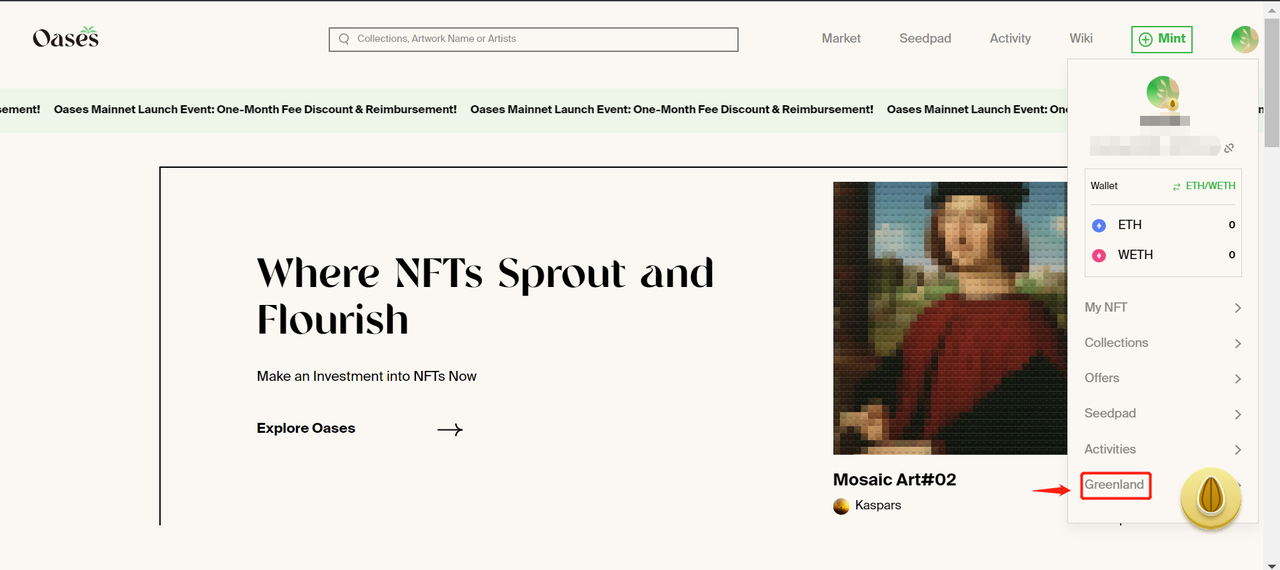
Task: Click the Explore Oases arrow icon
Action: [x=450, y=429]
